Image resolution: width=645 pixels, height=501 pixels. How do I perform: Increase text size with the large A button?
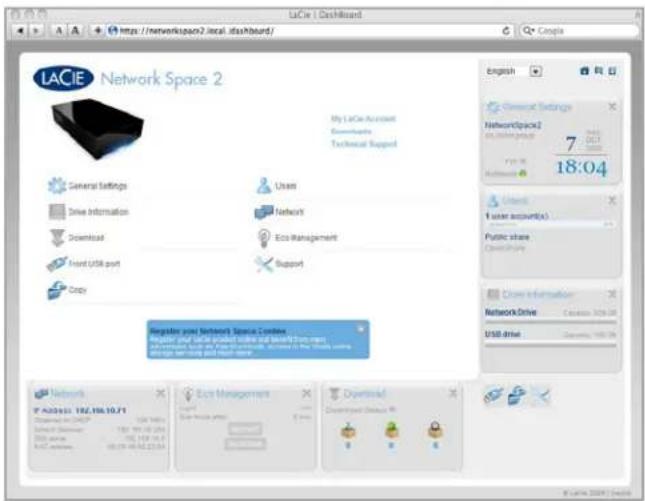[75, 31]
